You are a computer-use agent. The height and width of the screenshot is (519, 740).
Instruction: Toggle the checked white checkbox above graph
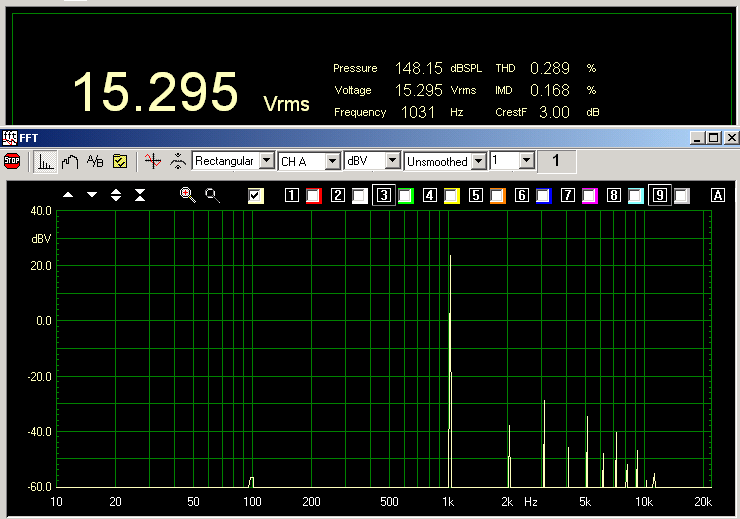[256, 196]
